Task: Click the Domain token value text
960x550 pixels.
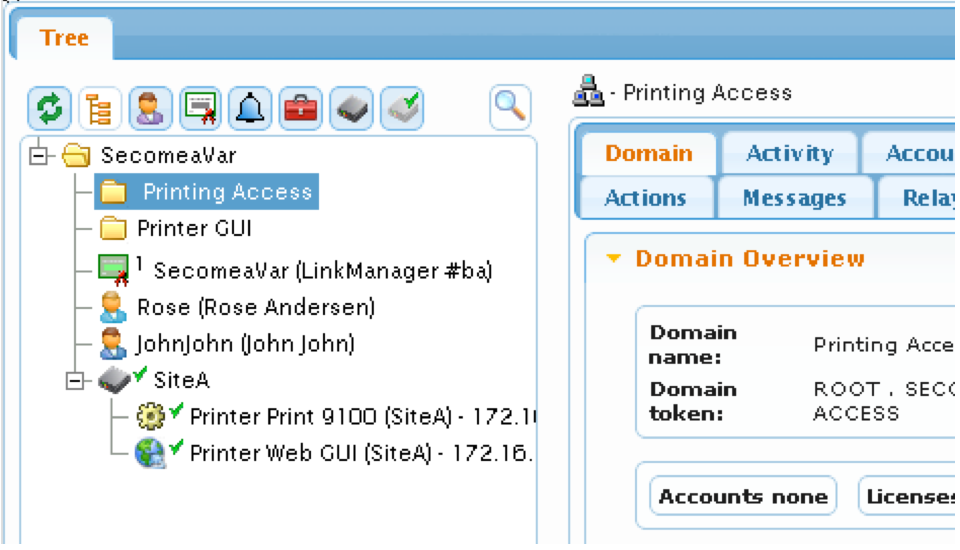Action: point(883,401)
